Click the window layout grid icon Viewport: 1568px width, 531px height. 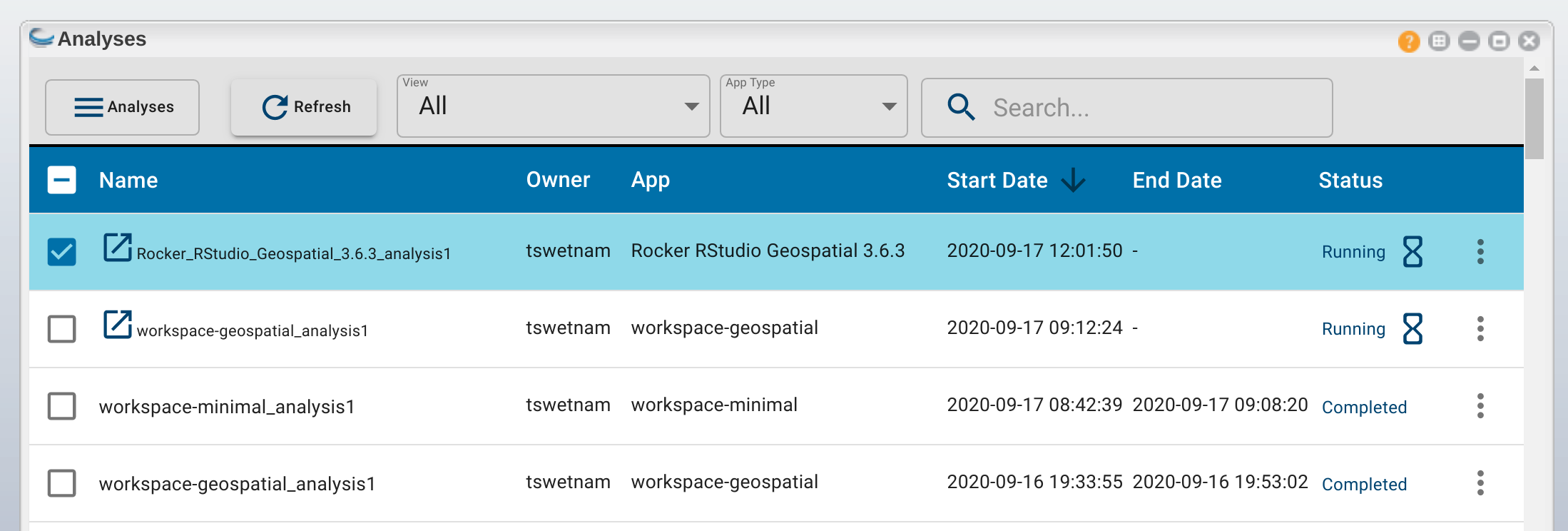(x=1439, y=41)
